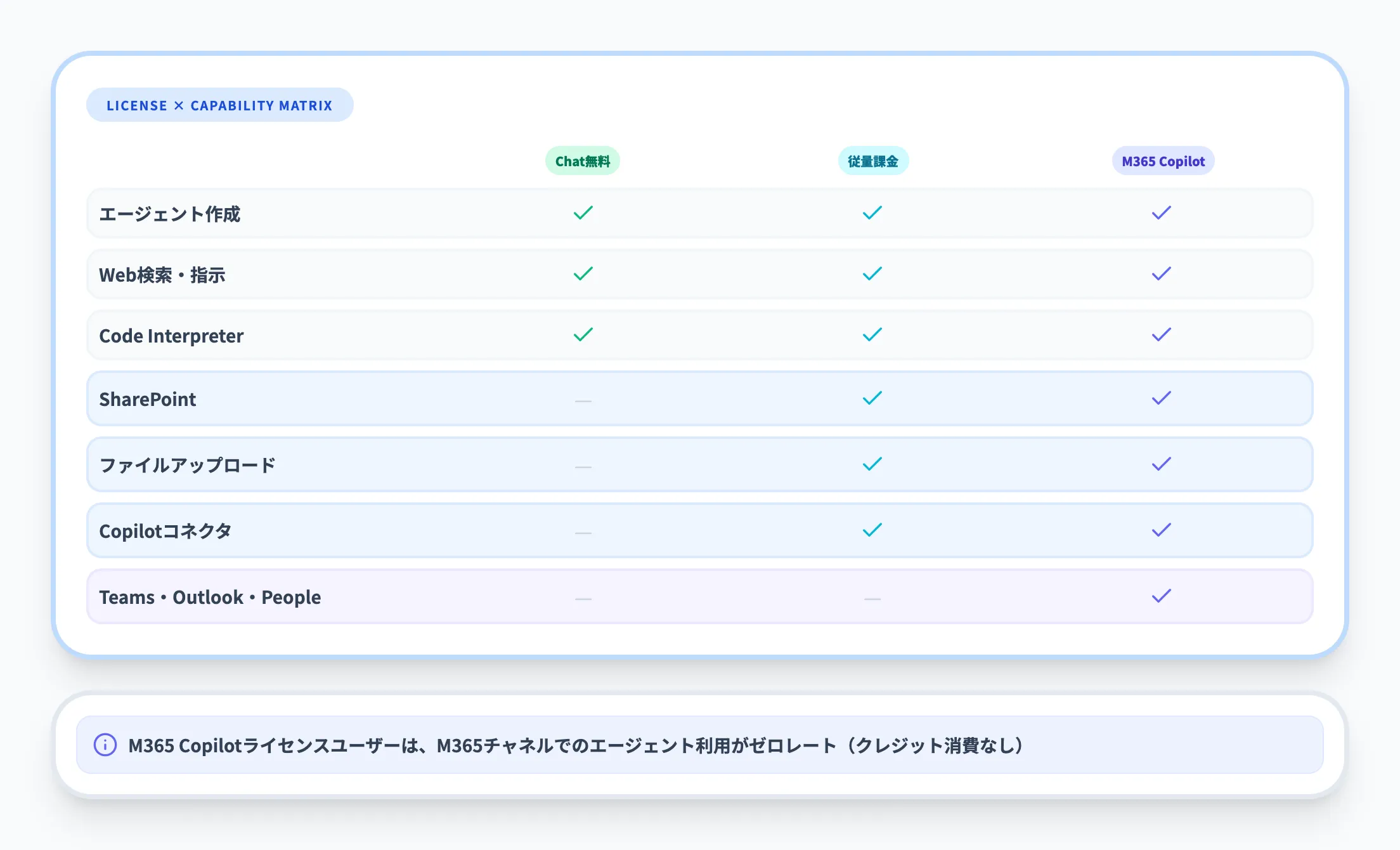
Task: Click the checkmark for Copilotコネクタ under M365 Copilot
Action: click(x=1162, y=530)
